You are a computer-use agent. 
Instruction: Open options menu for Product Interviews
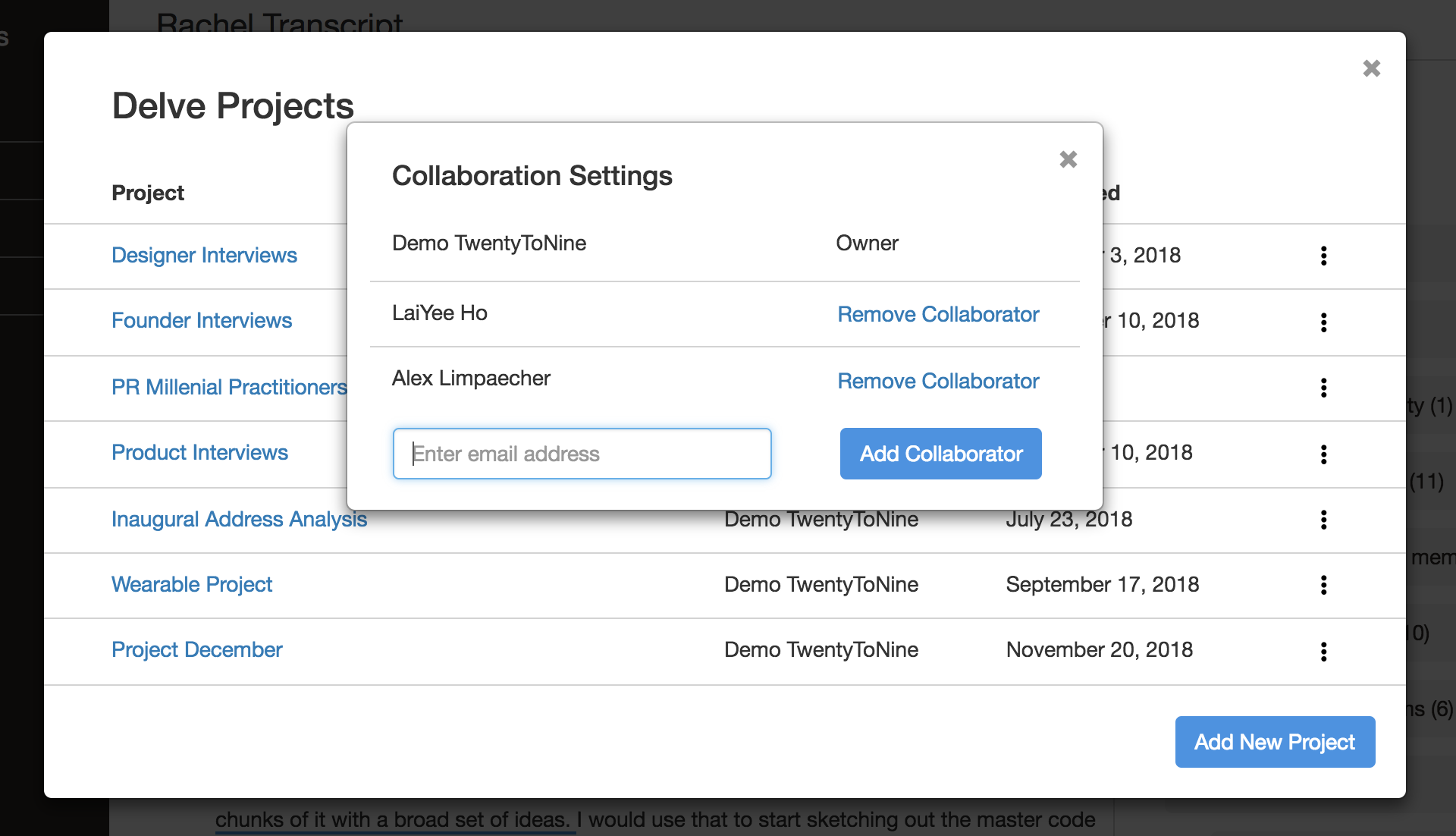pos(1324,454)
